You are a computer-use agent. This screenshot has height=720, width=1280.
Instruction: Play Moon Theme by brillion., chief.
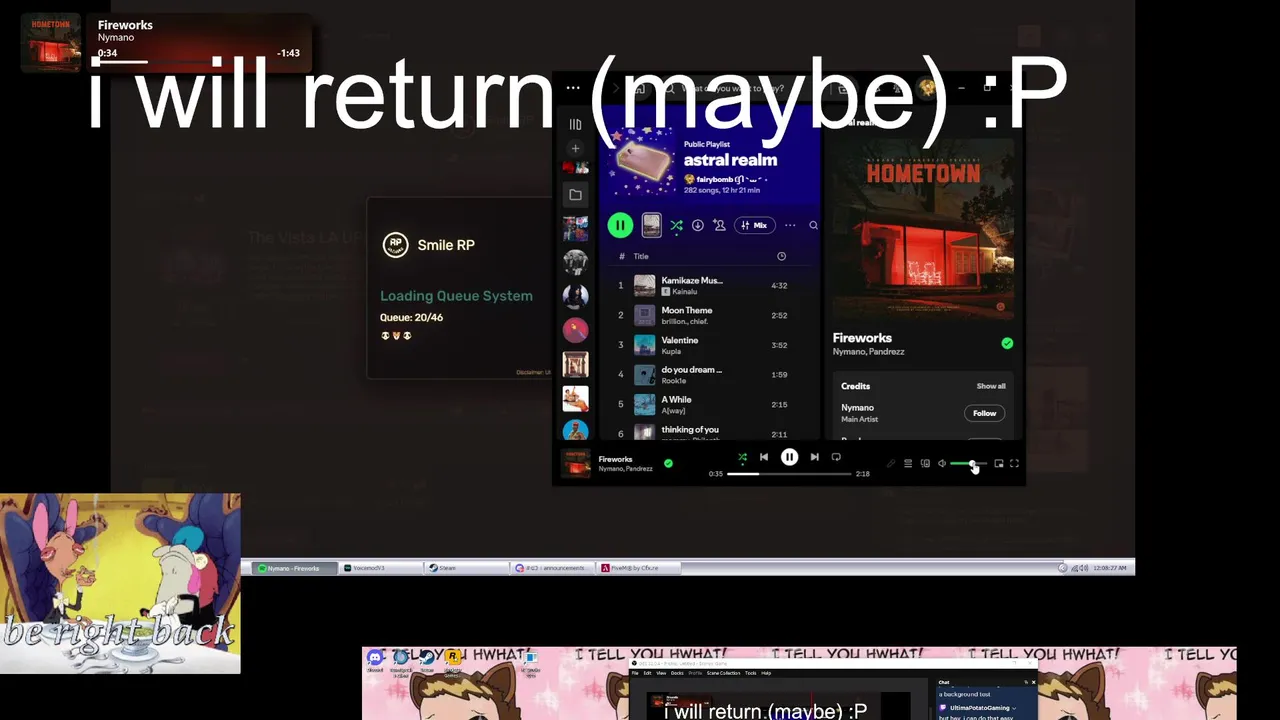click(x=710, y=315)
